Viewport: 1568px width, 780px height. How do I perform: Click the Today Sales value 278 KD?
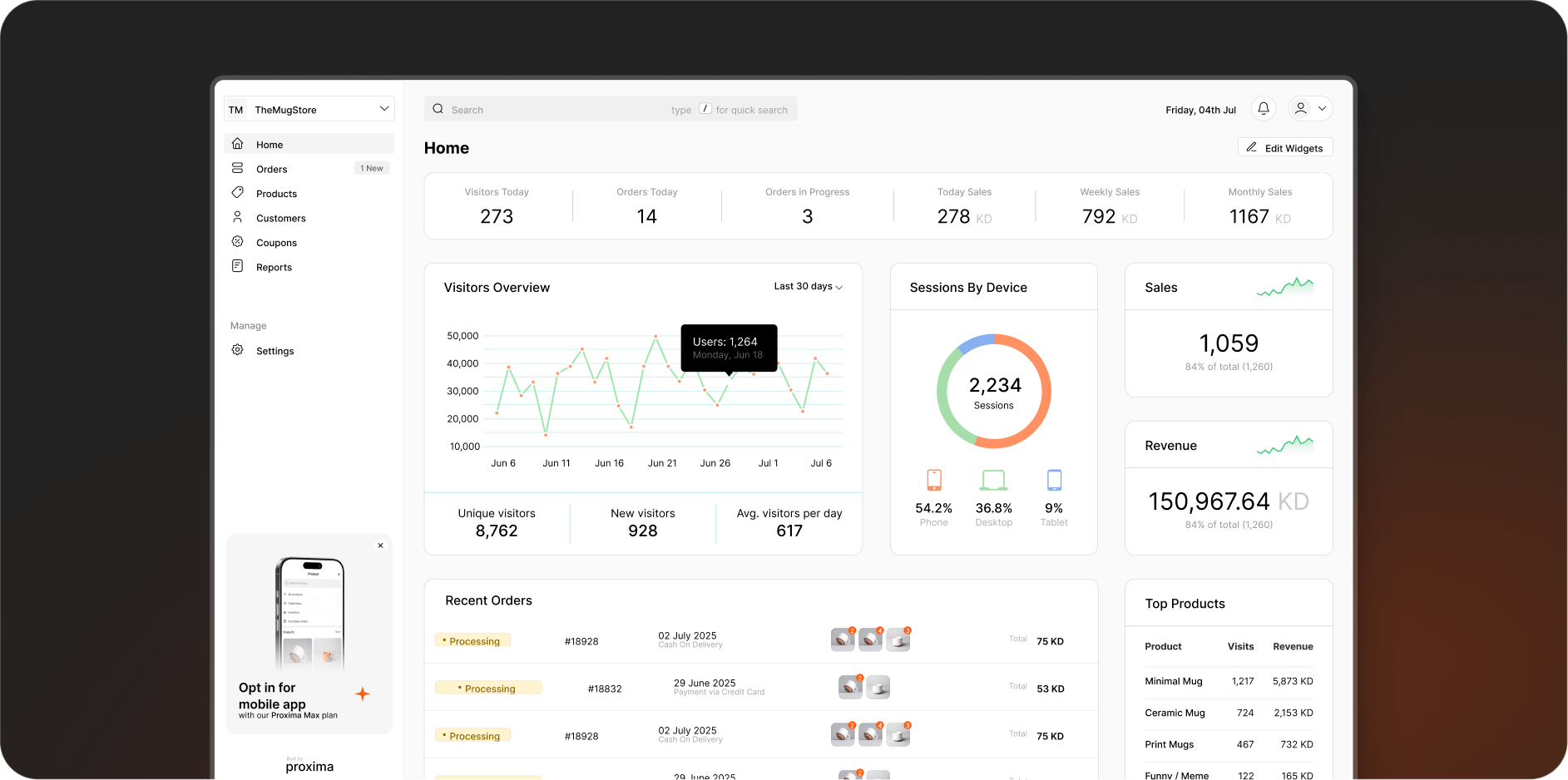964,216
